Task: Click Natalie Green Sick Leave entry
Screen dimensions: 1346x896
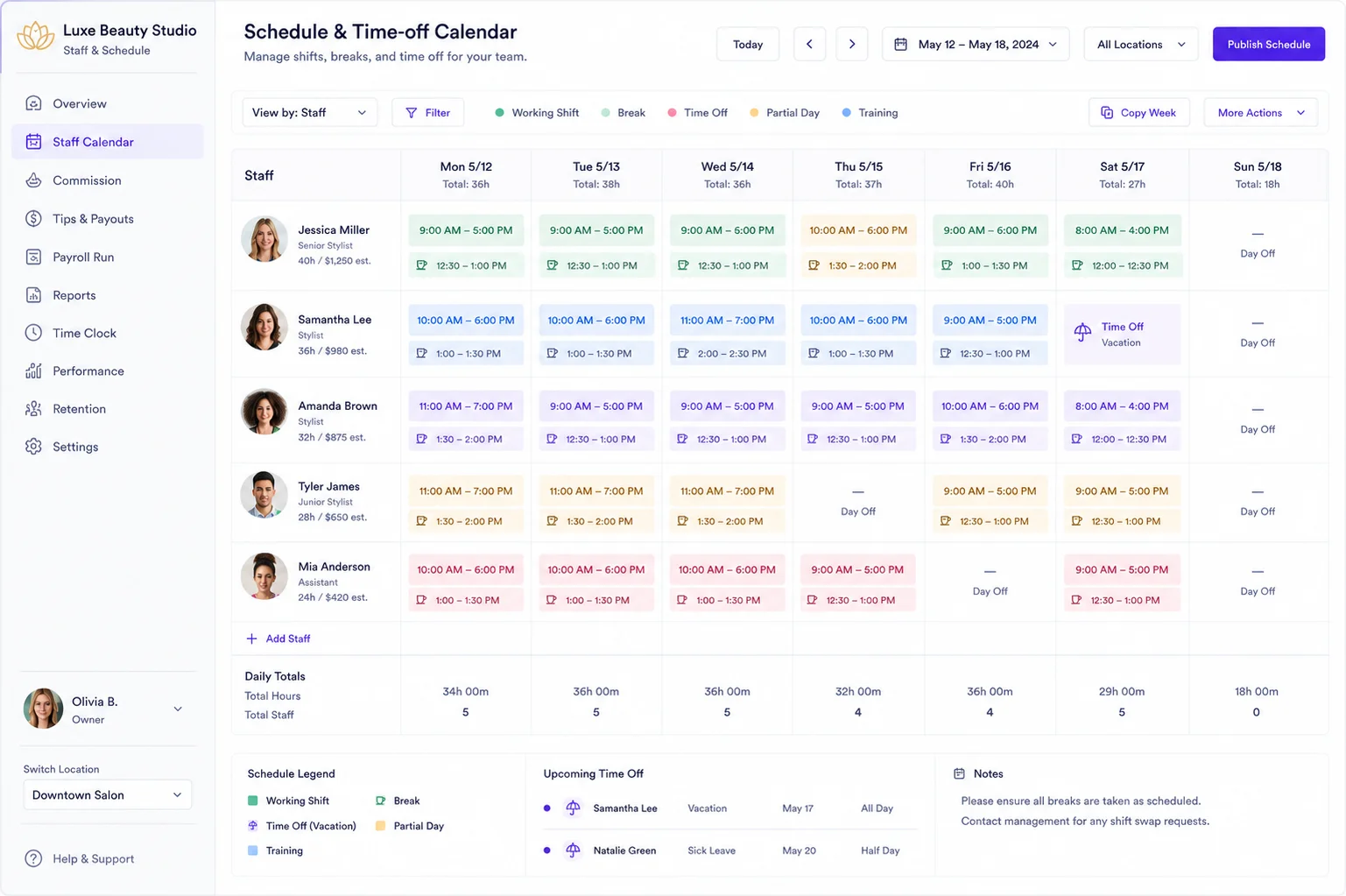Action: [x=729, y=850]
